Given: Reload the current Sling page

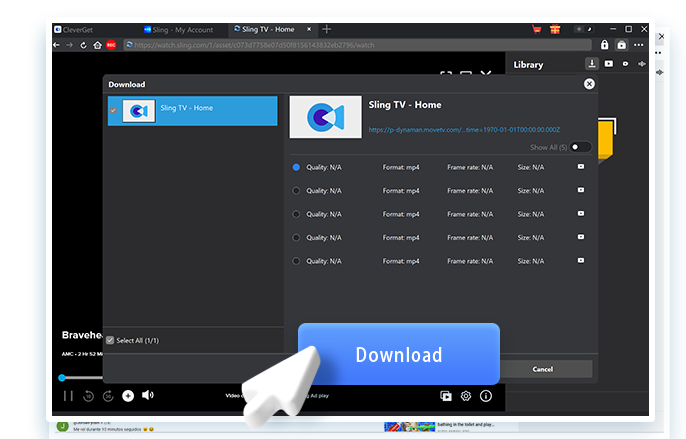Looking at the screenshot, I should pyautogui.click(x=83, y=45).
